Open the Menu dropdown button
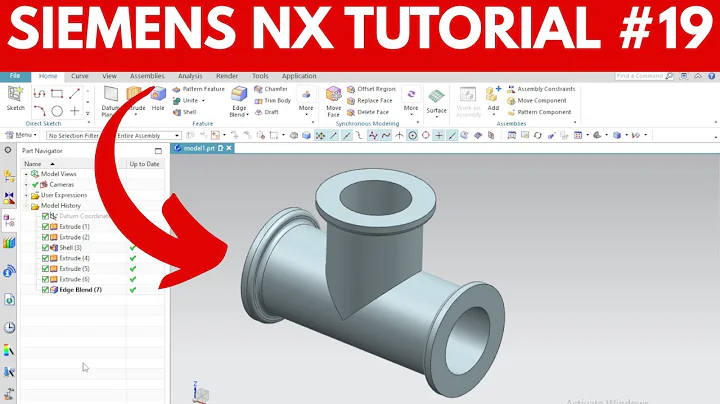 pyautogui.click(x=21, y=135)
